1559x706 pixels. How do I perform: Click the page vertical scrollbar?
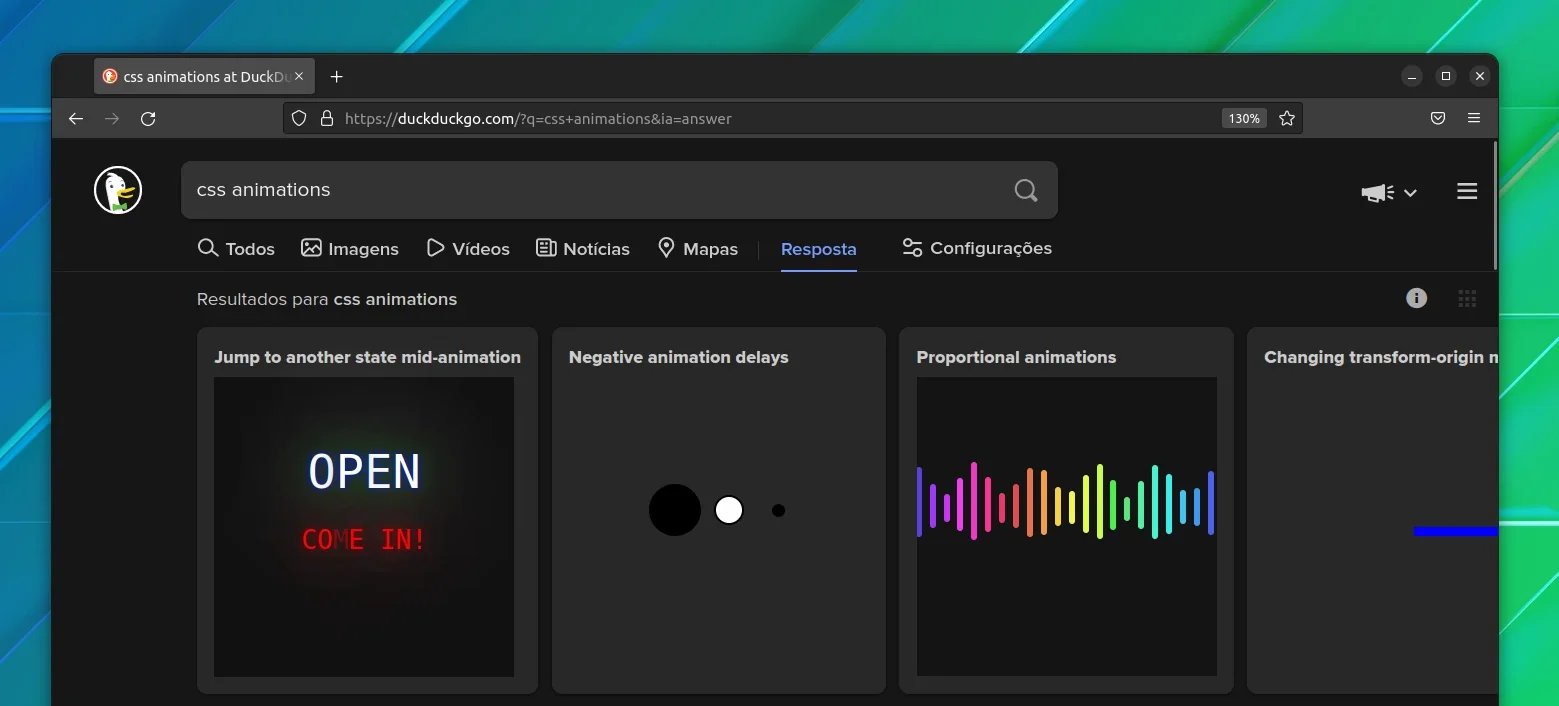click(x=1495, y=205)
